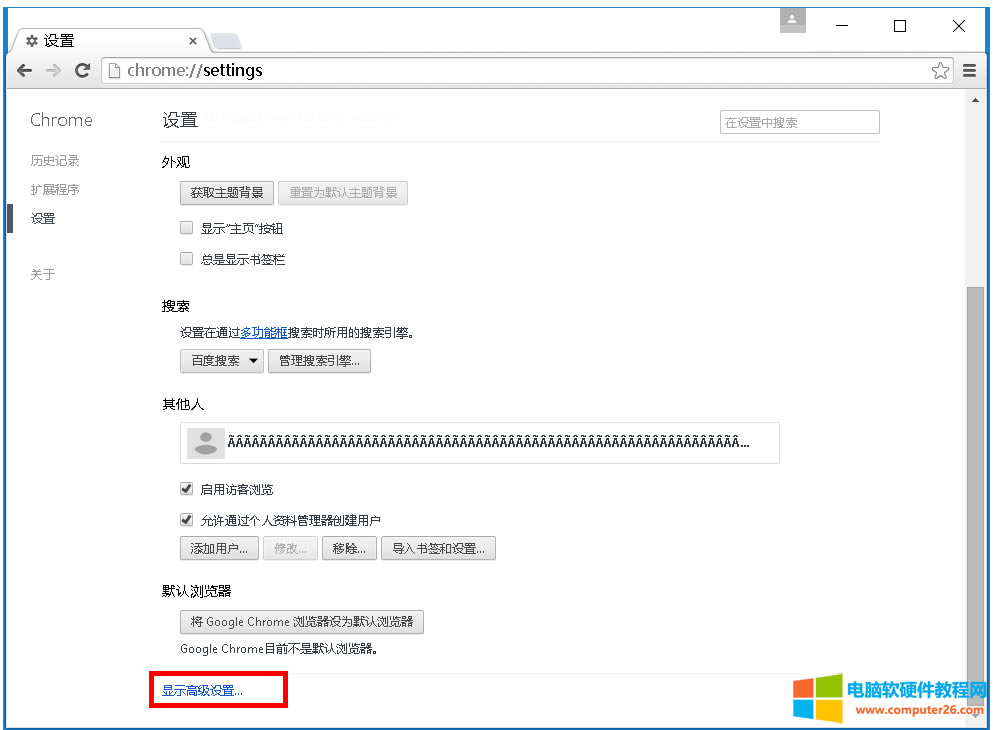The image size is (997, 730).
Task: Click the settings search box 在设置中搜索
Action: tap(799, 121)
